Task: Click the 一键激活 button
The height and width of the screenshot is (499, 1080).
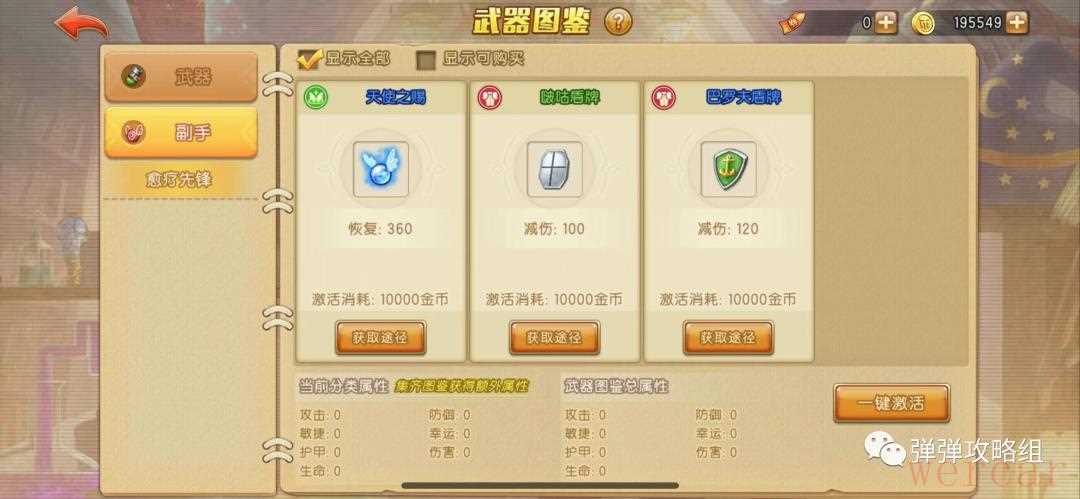Action: [x=891, y=403]
